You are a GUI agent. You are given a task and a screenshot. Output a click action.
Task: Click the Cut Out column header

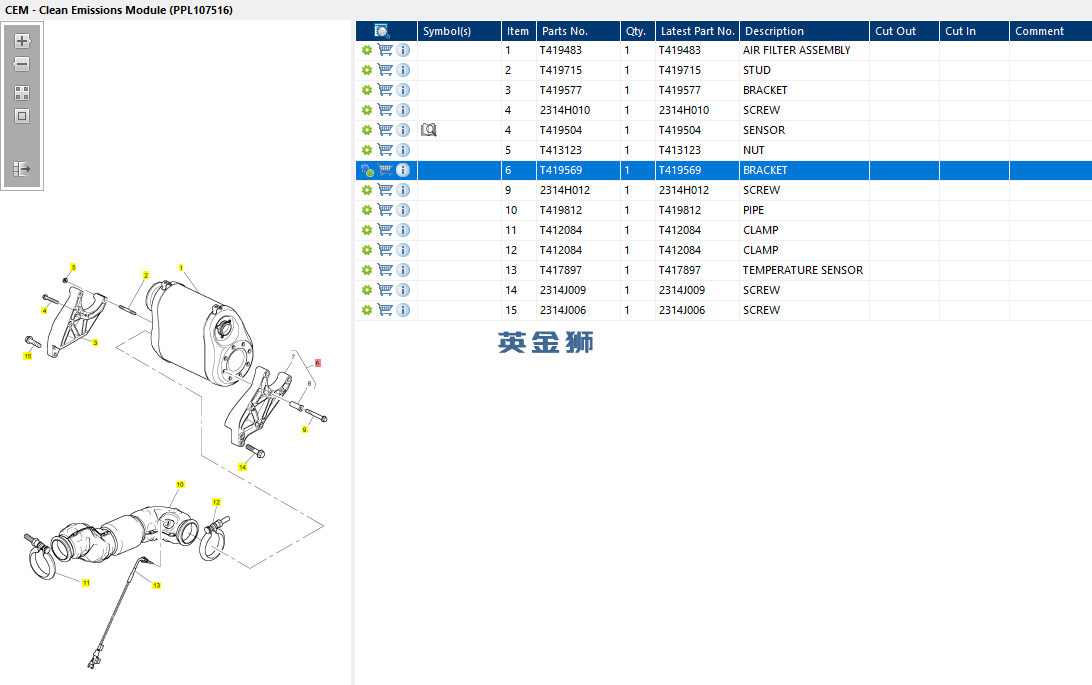point(904,31)
